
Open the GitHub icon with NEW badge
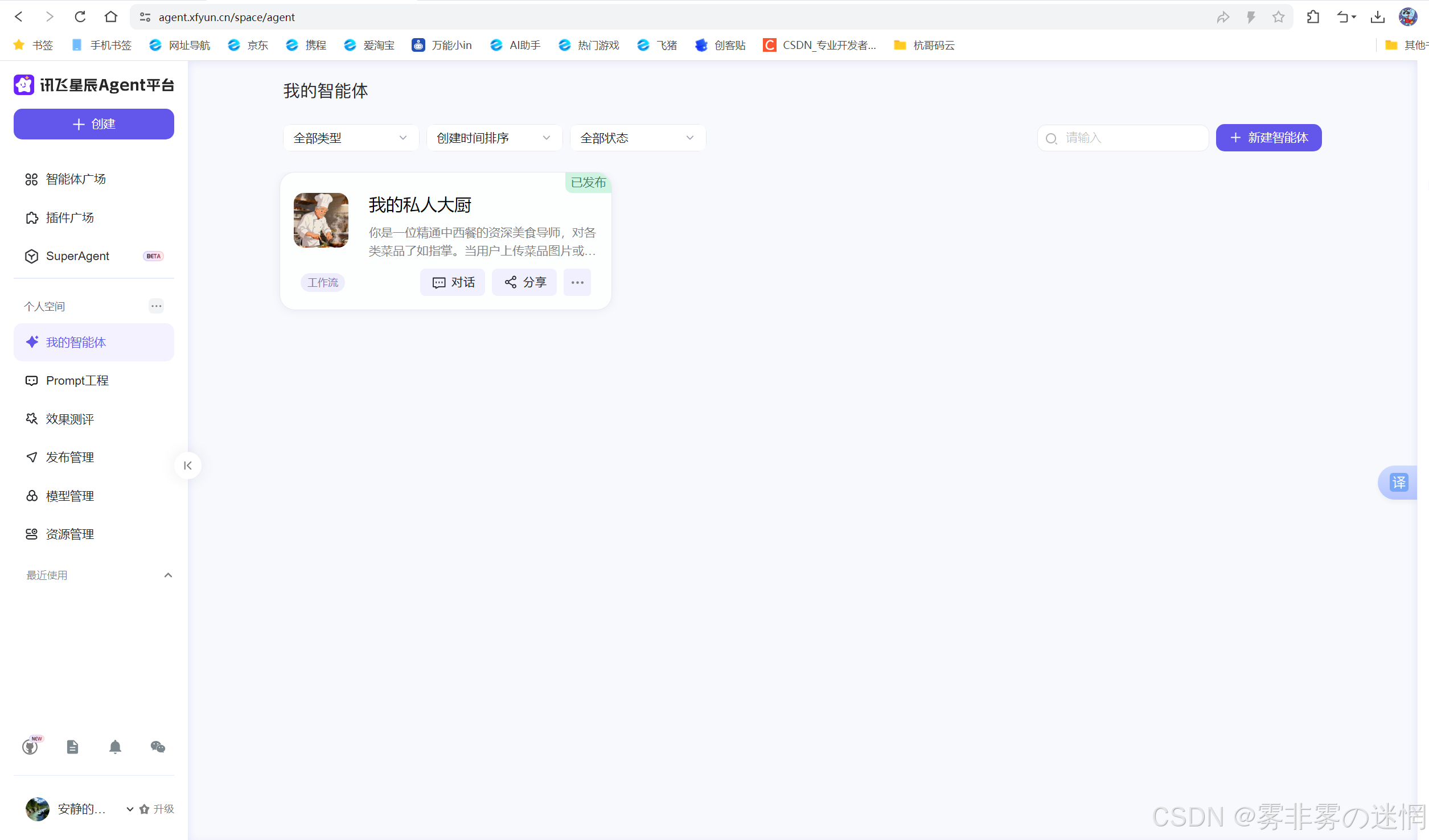point(30,747)
